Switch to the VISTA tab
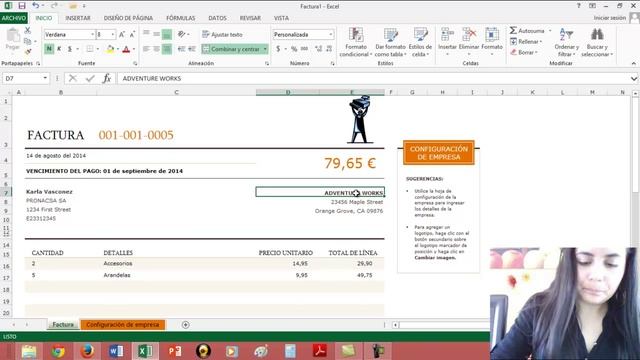Screen dimensions: 640x360 click(281, 18)
